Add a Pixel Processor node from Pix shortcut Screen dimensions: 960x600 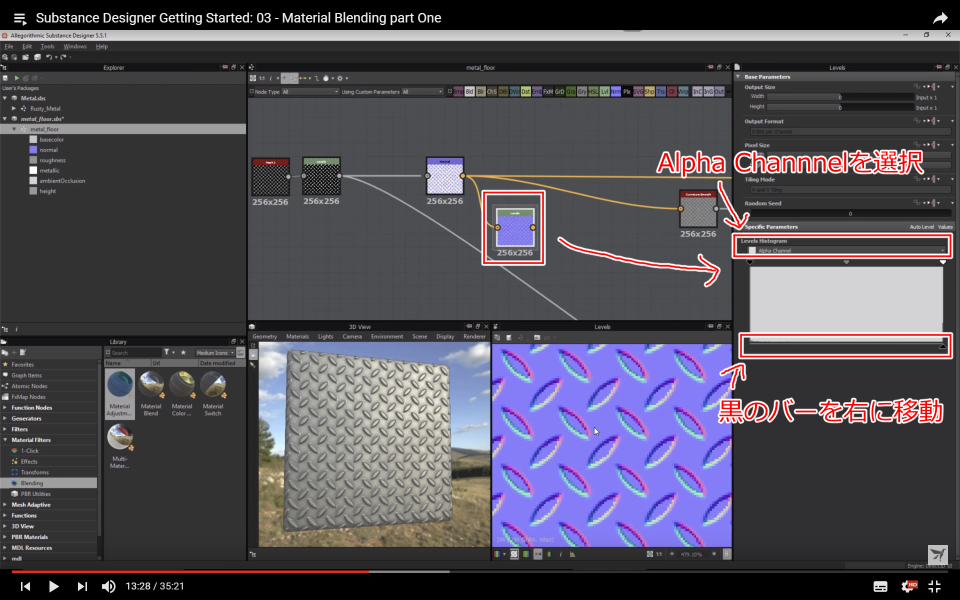pyautogui.click(x=626, y=92)
